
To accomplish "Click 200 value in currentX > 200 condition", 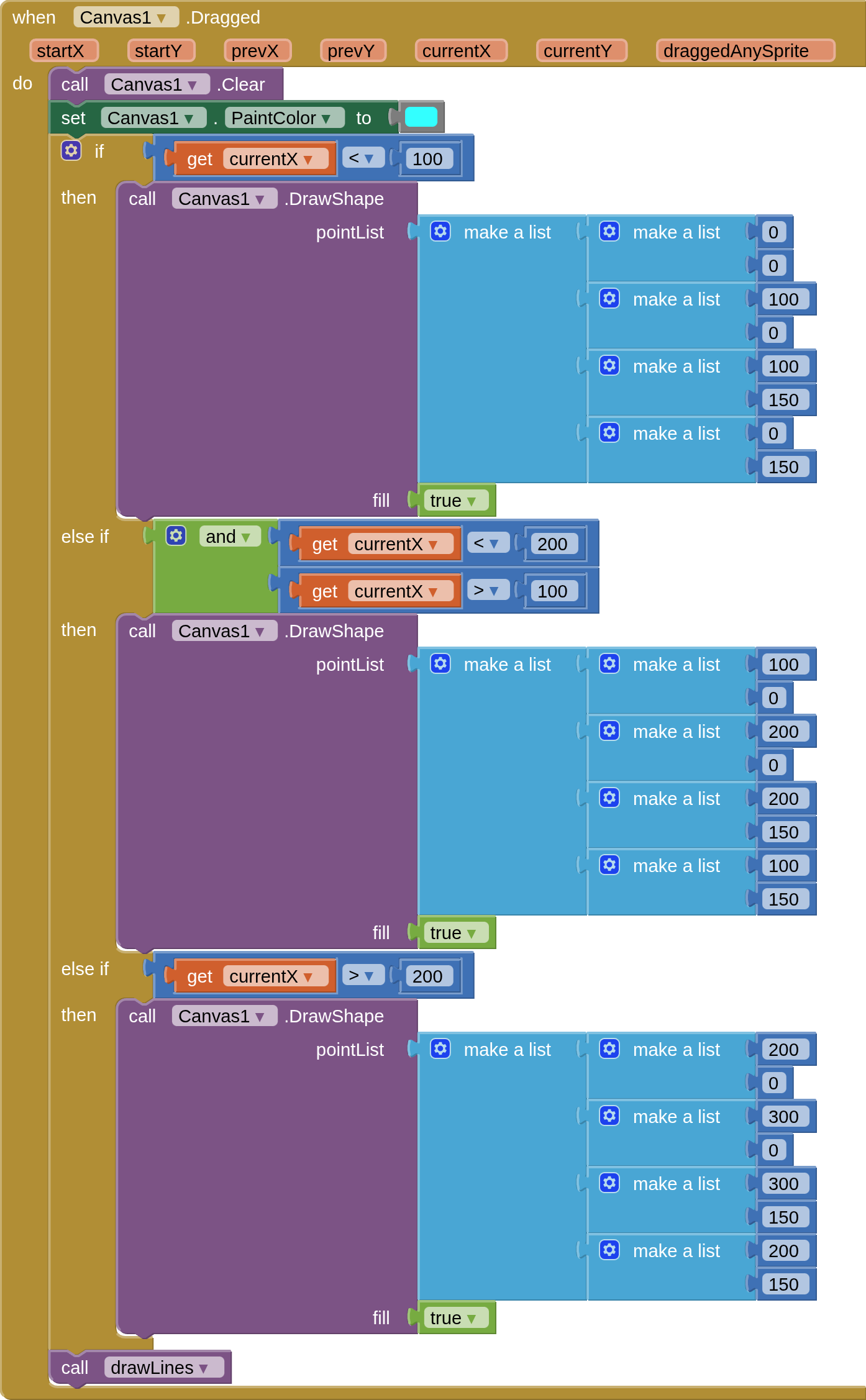I will [427, 976].
